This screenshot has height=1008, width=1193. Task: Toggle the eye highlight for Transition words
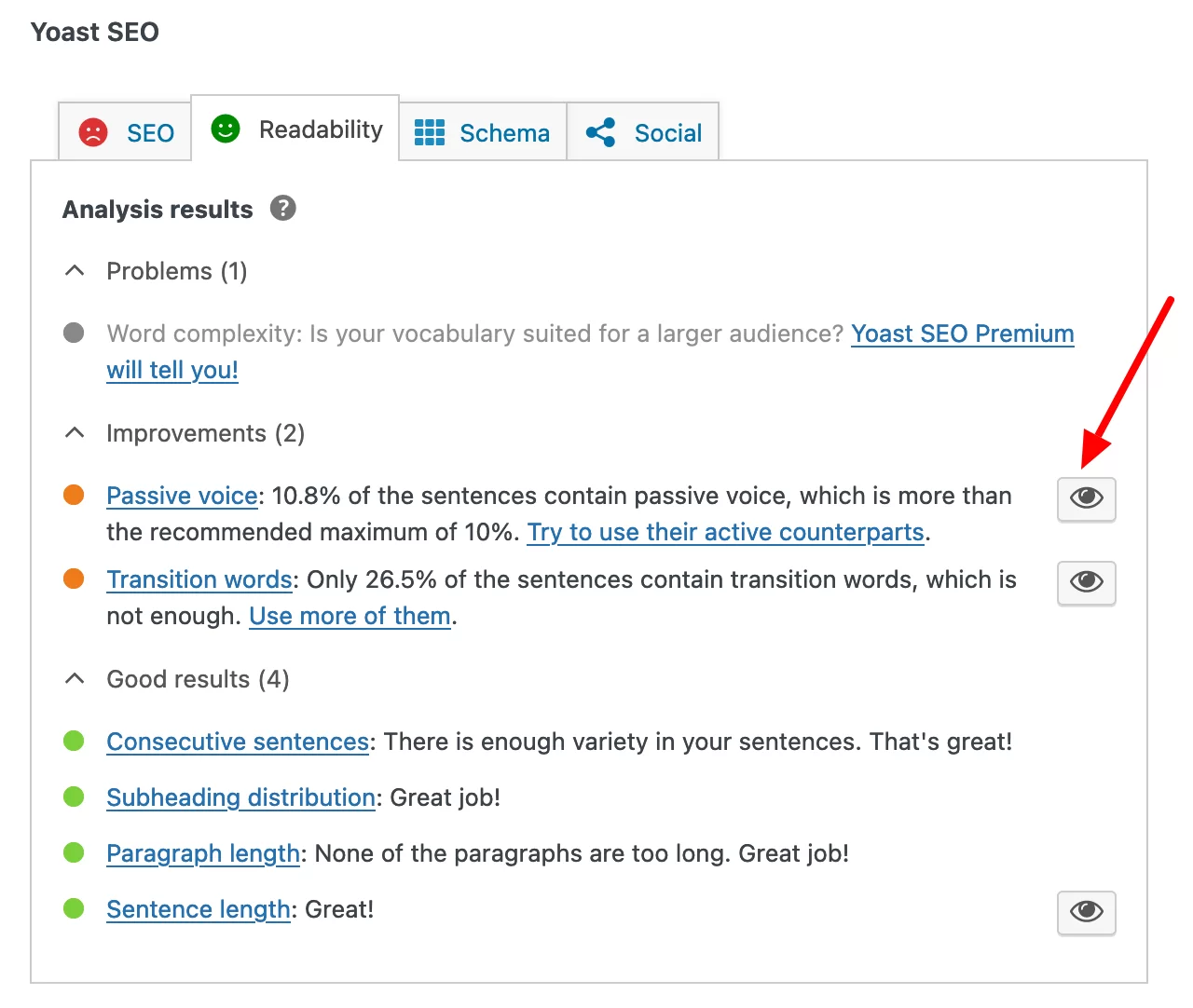pos(1087,582)
